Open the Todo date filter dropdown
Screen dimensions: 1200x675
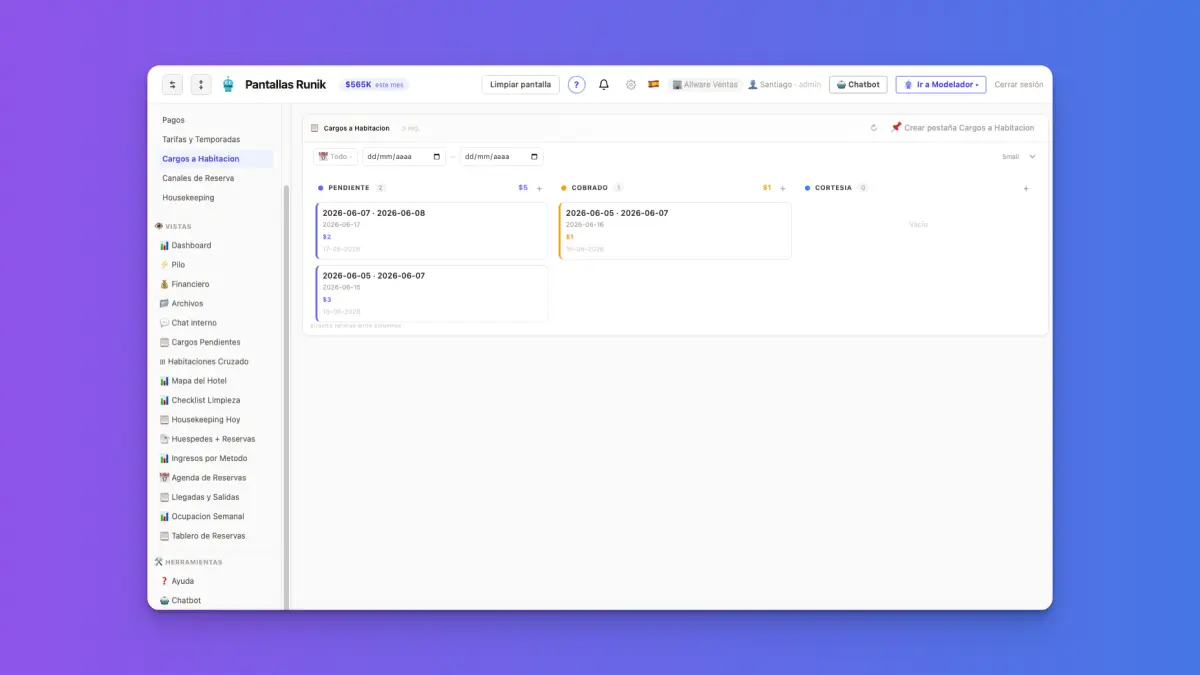click(x=335, y=157)
